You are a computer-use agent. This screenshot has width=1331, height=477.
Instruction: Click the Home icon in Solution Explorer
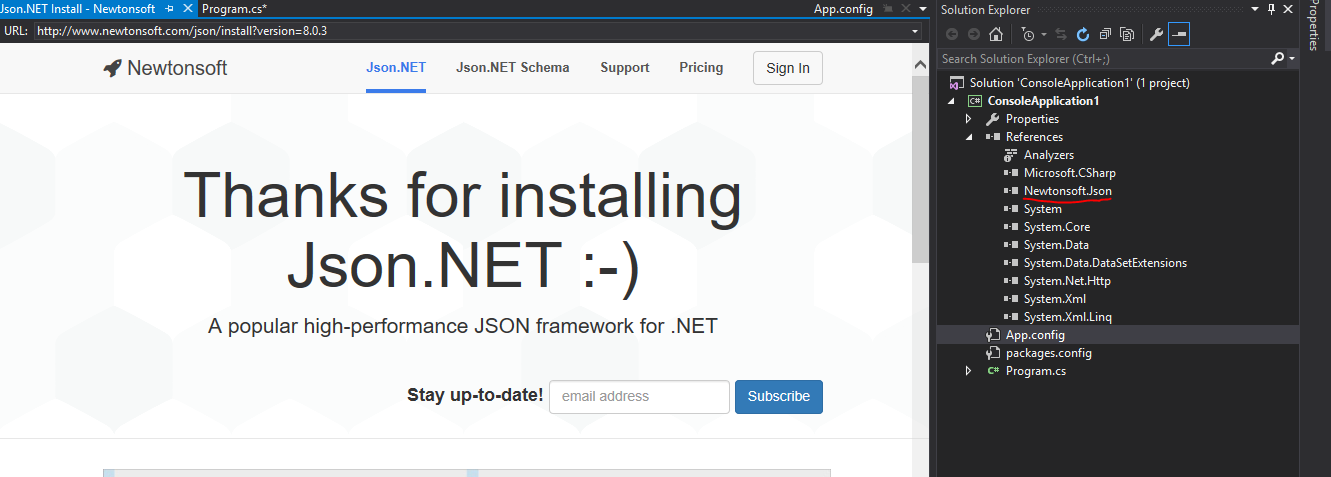pos(996,35)
